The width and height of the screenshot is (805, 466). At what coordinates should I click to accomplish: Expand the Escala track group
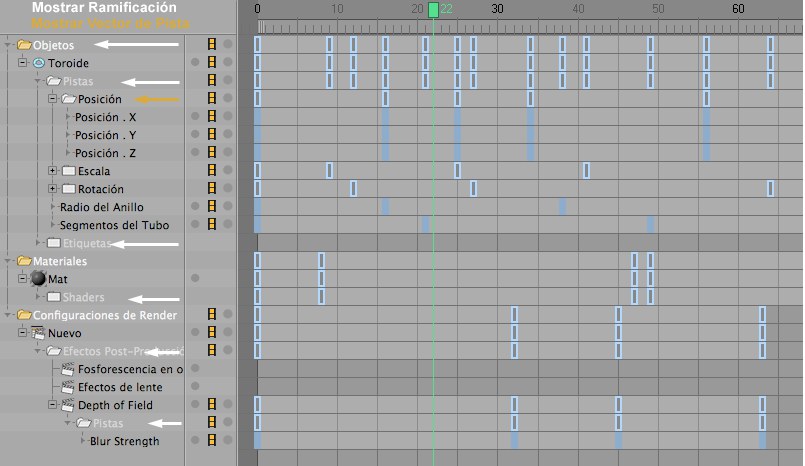tap(52, 171)
